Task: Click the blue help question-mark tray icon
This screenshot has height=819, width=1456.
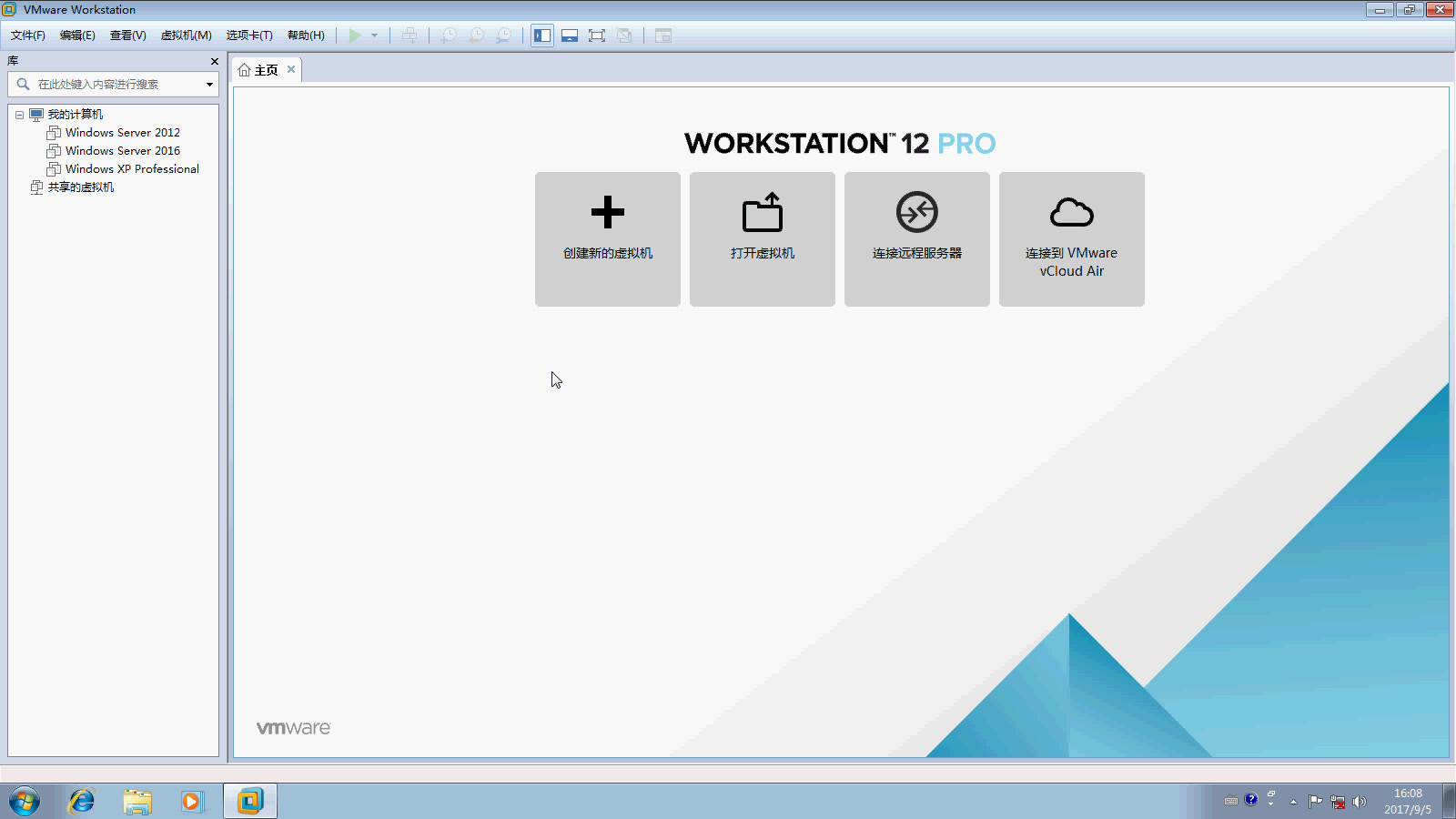Action: point(1251,800)
